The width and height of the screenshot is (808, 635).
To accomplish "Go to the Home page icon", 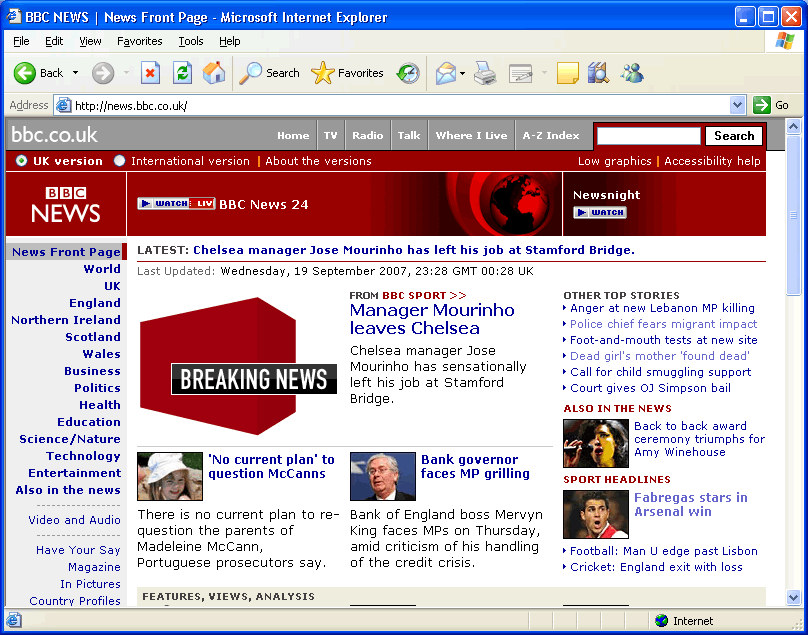I will click(x=214, y=73).
